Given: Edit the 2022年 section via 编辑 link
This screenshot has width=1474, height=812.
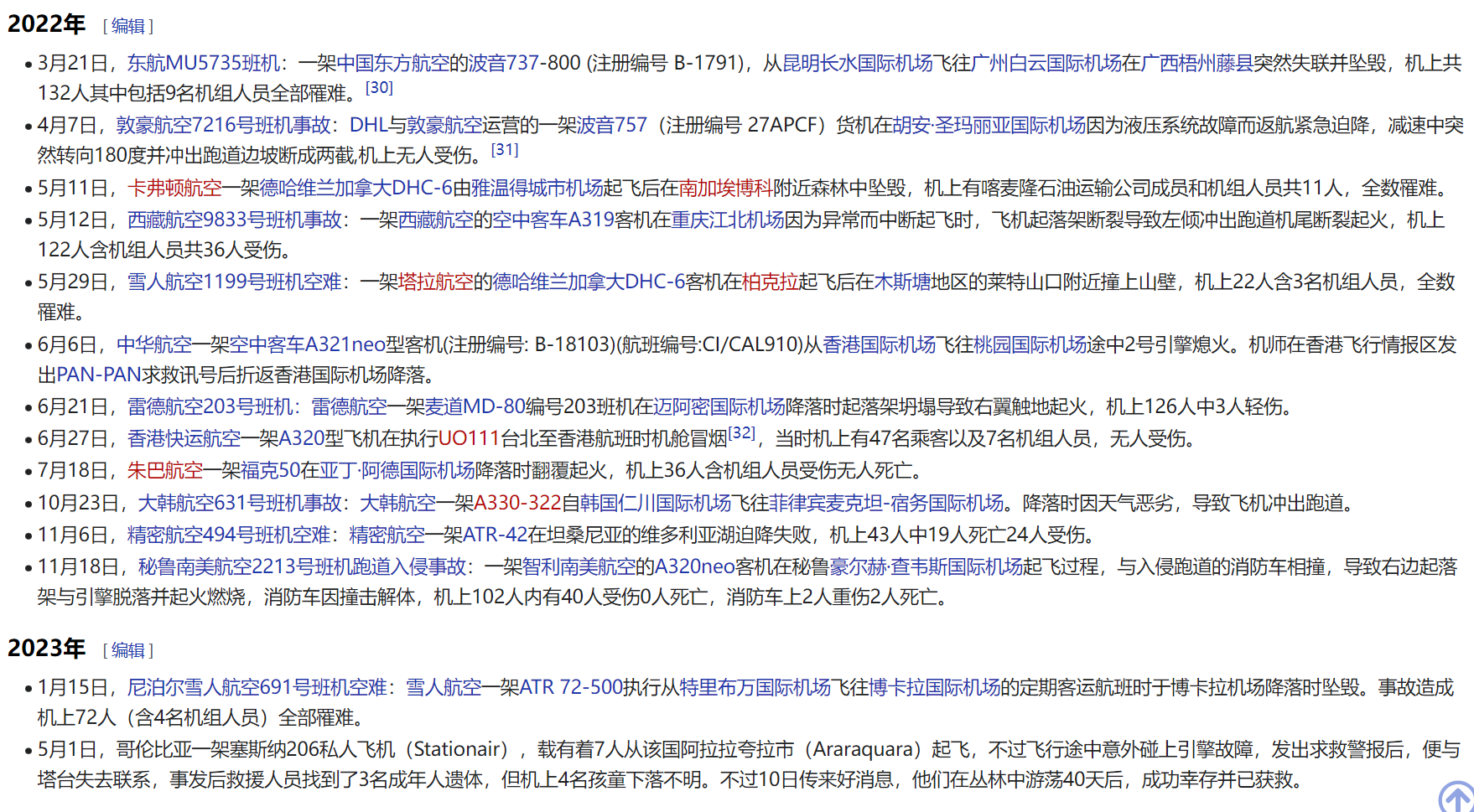Looking at the screenshot, I should coord(128,26).
